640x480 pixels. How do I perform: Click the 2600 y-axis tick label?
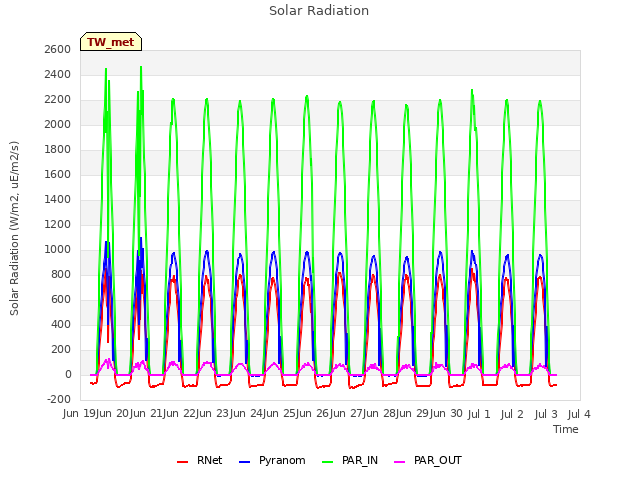(x=58, y=49)
